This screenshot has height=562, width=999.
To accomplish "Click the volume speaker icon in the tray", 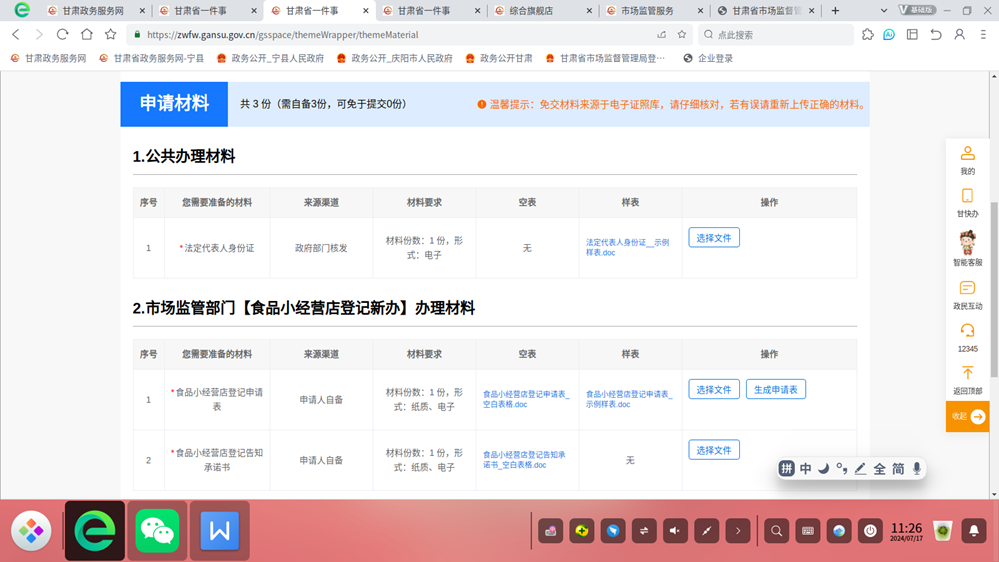I will [x=675, y=531].
